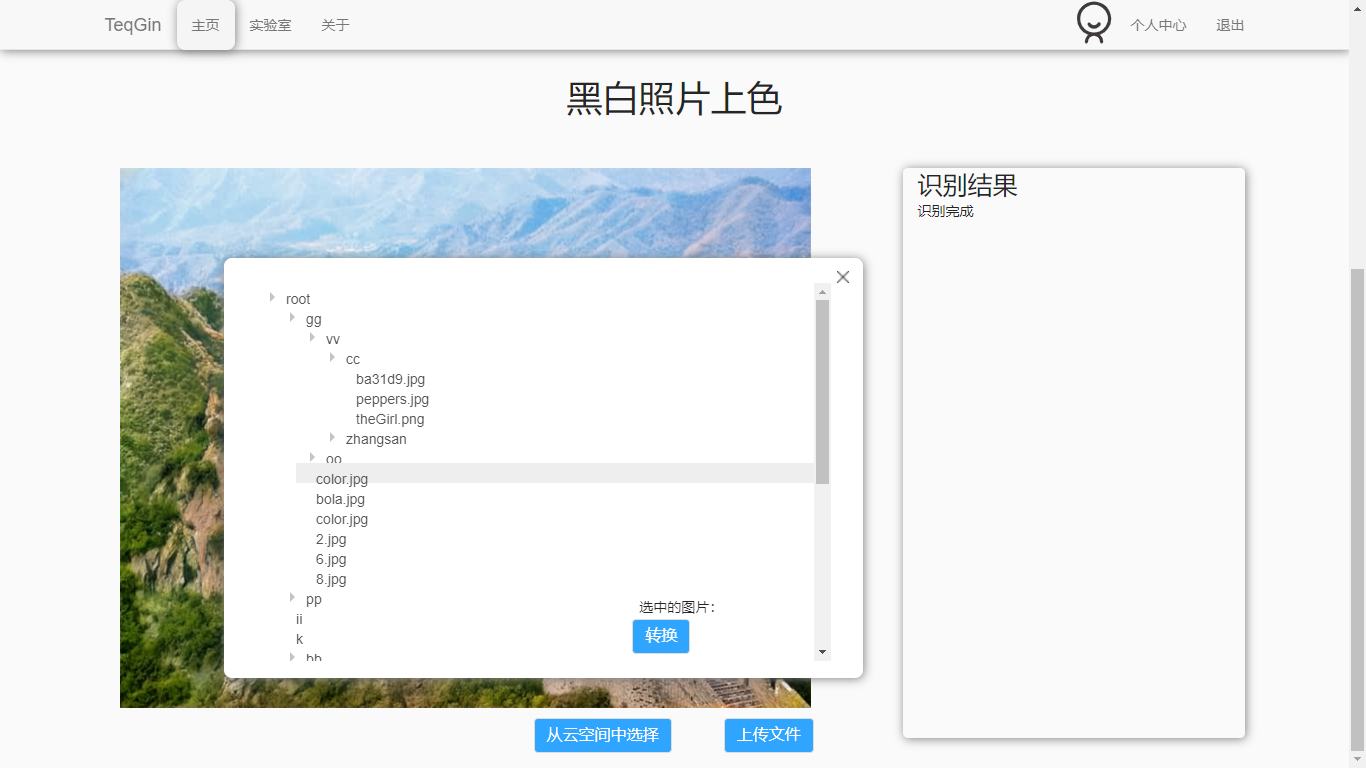Click the vv folder label
The height and width of the screenshot is (768, 1366).
tap(333, 339)
